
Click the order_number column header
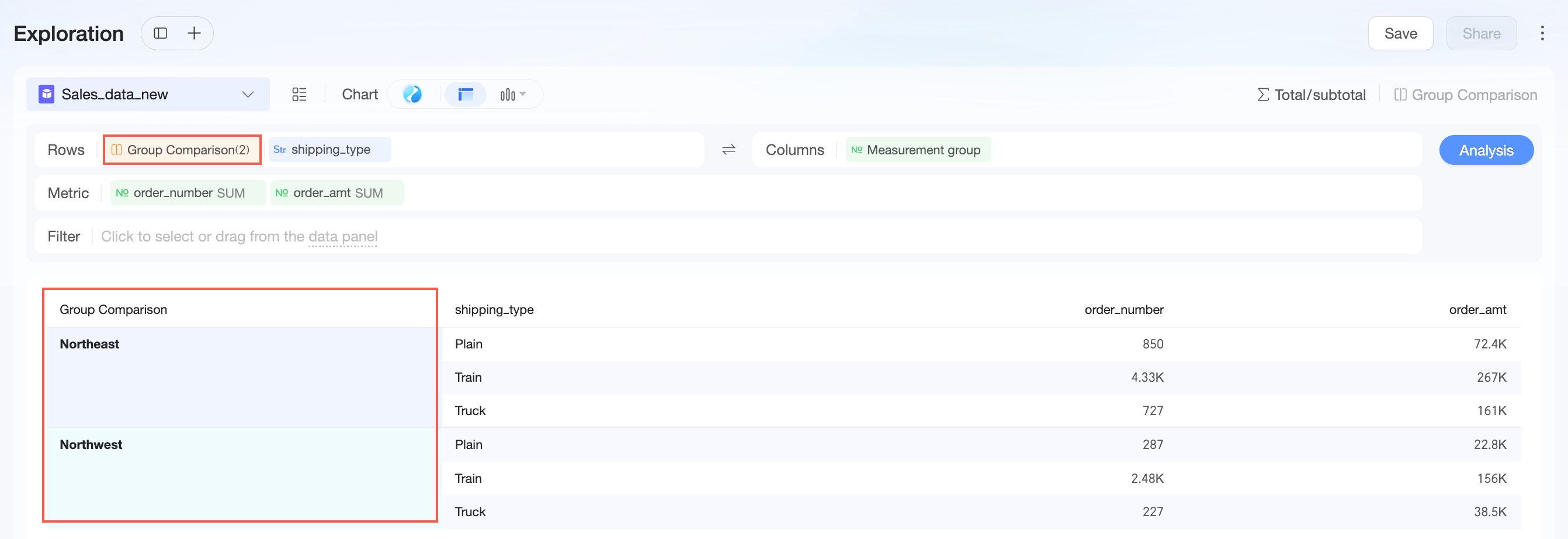pos(1123,309)
